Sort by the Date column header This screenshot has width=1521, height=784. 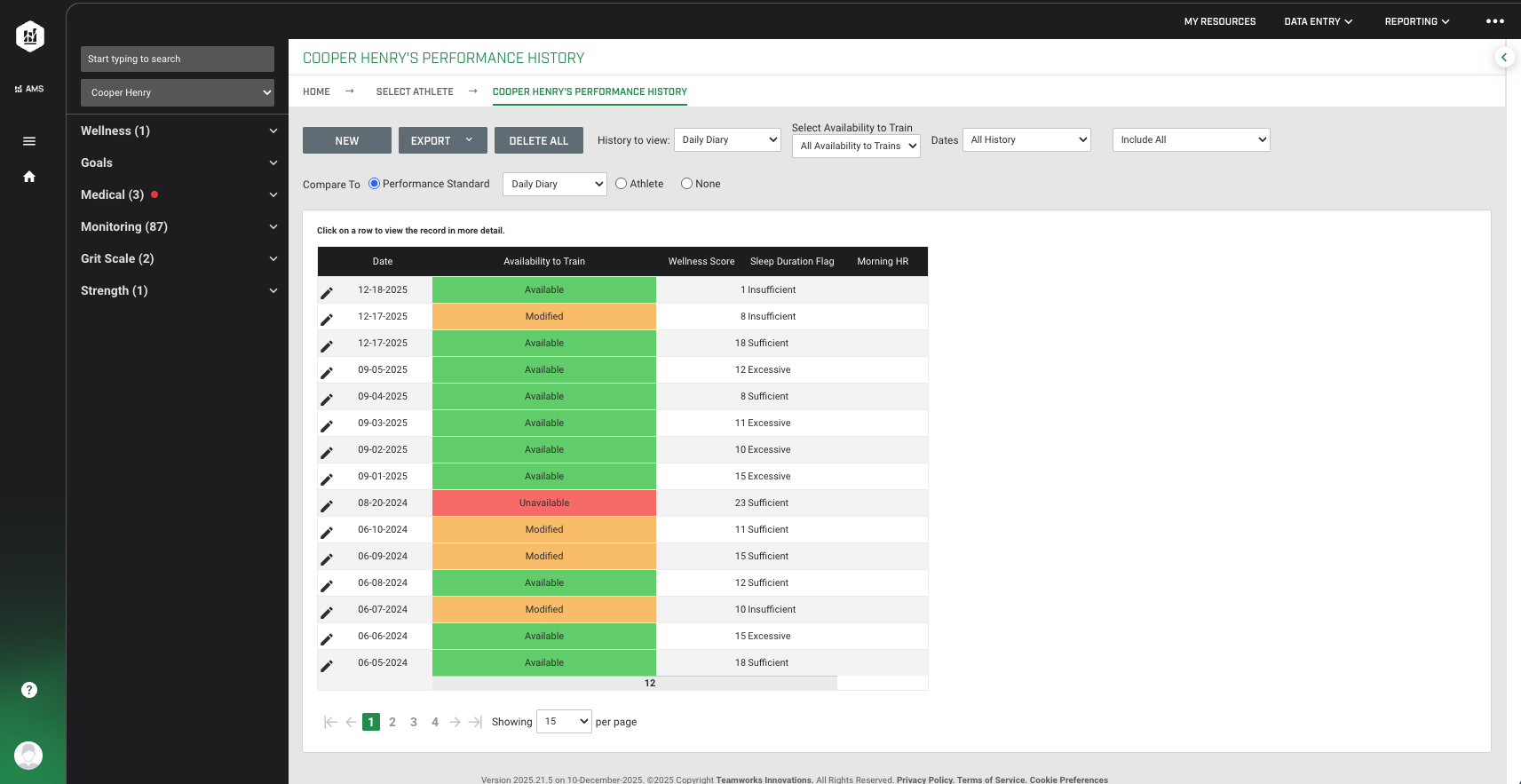pos(383,261)
